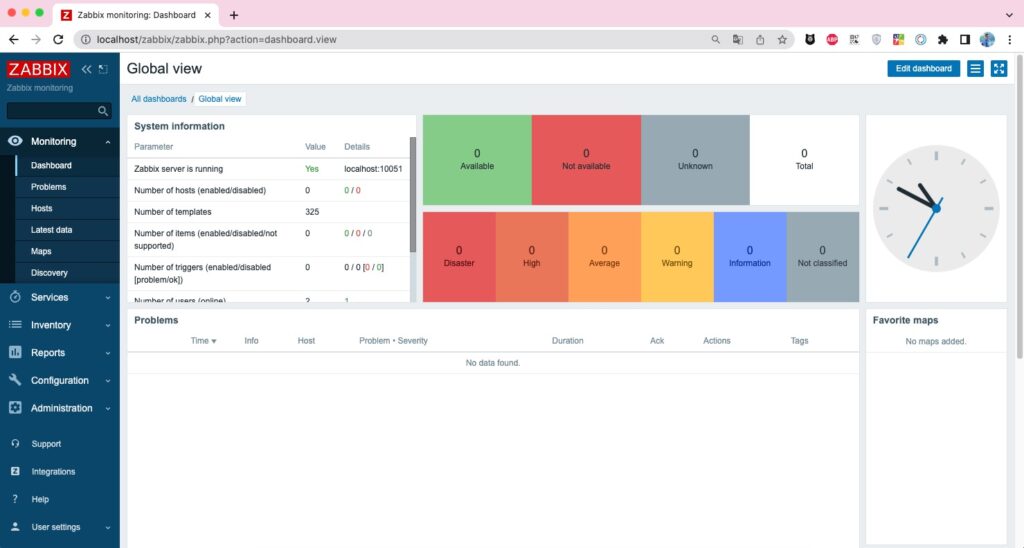Switch to kiosk fullscreen mode icon
The height and width of the screenshot is (548, 1024).
[999, 69]
